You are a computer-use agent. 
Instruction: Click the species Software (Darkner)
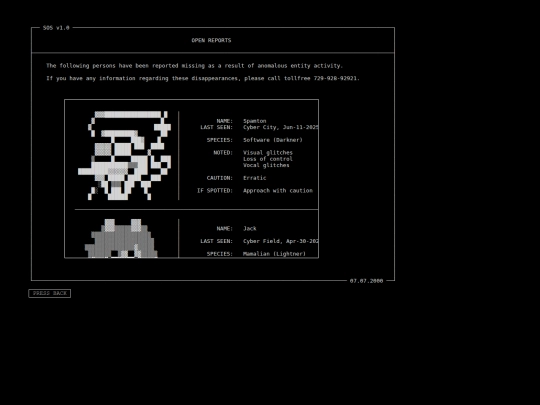tap(273, 140)
